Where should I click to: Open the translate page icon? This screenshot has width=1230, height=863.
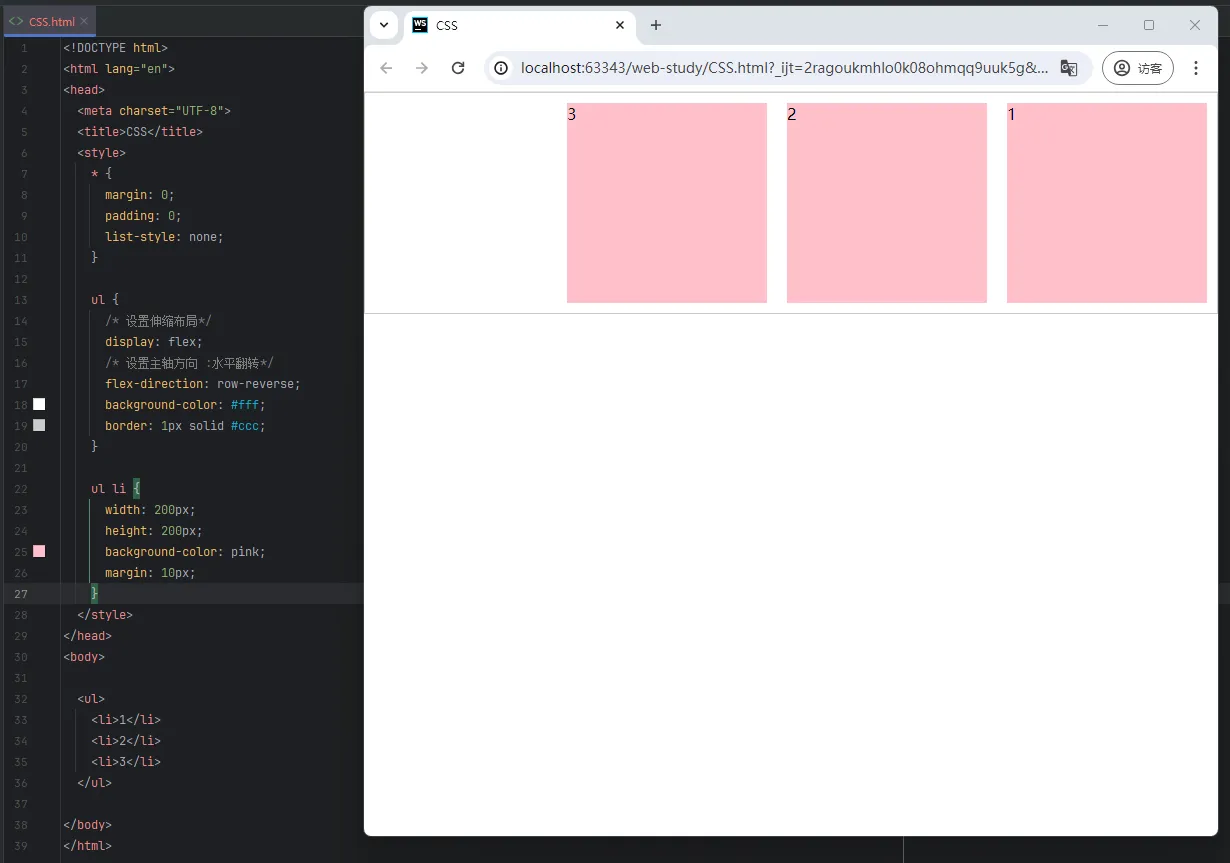point(1069,68)
